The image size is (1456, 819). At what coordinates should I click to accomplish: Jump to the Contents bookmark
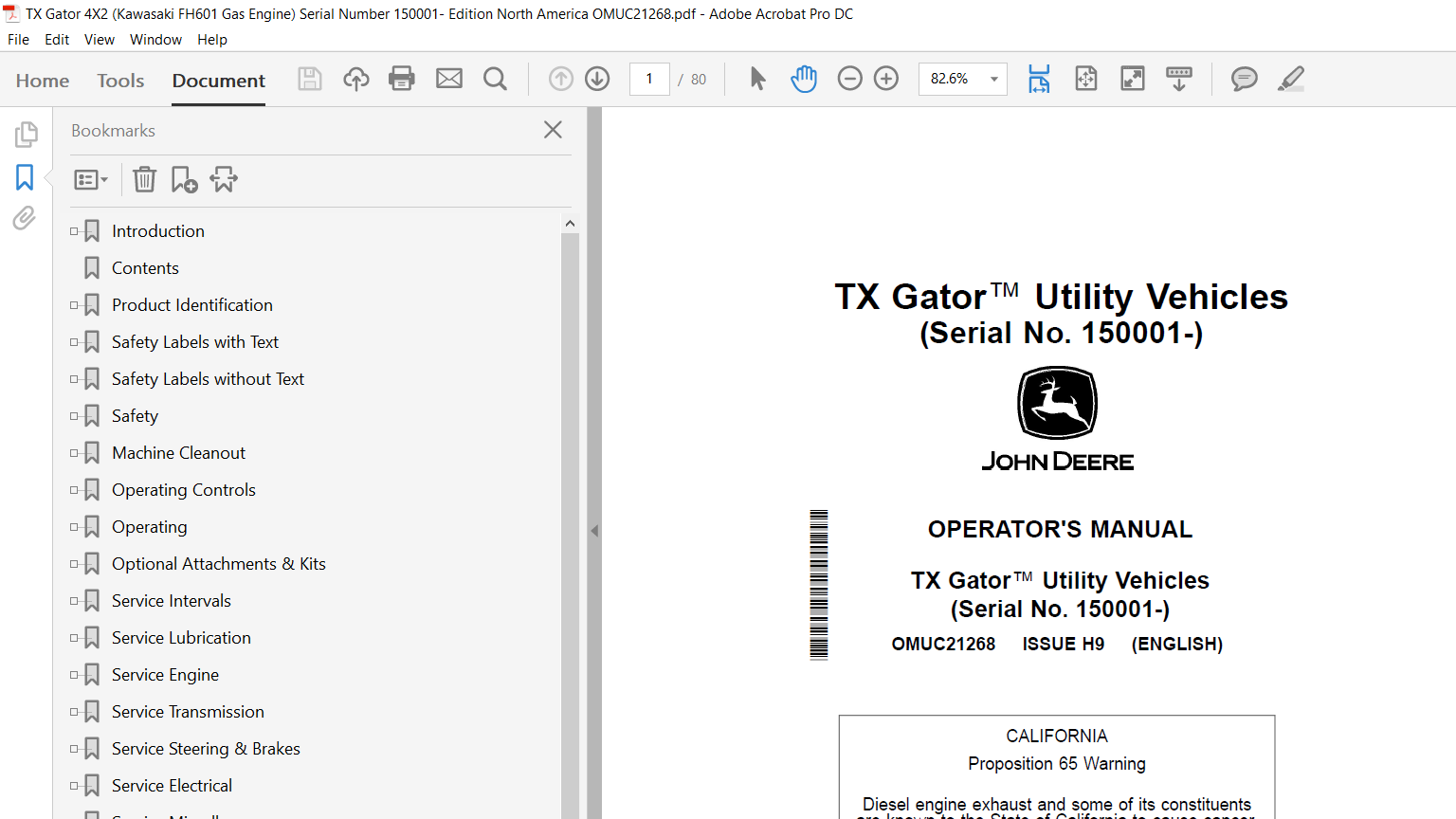coord(145,268)
